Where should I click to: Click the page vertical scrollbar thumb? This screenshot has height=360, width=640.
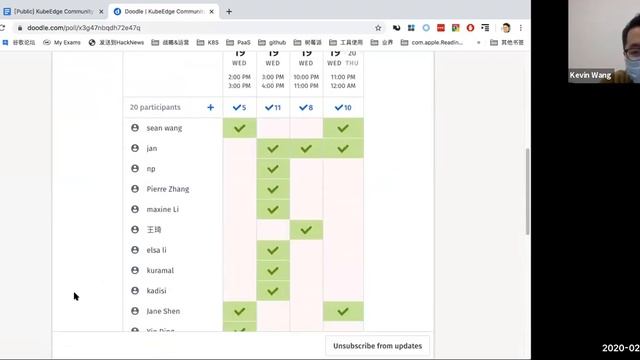coord(527,191)
